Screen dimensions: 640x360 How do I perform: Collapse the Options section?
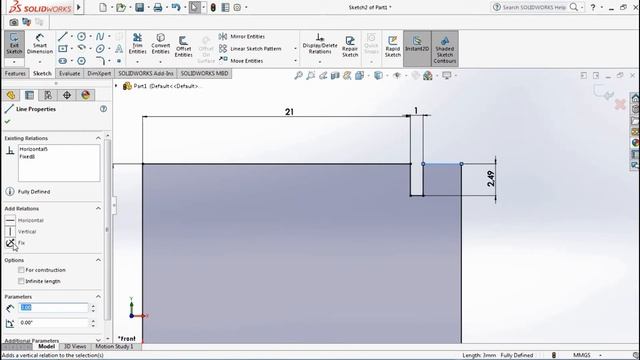tap(98, 260)
